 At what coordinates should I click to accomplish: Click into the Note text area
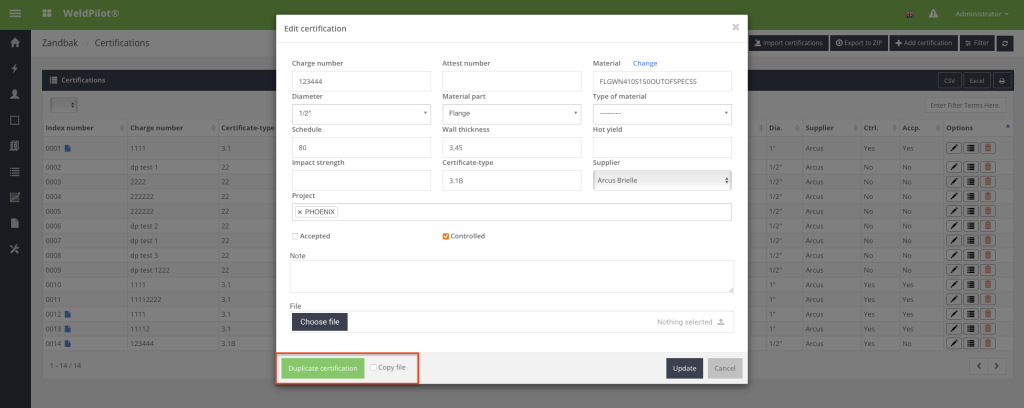point(512,276)
